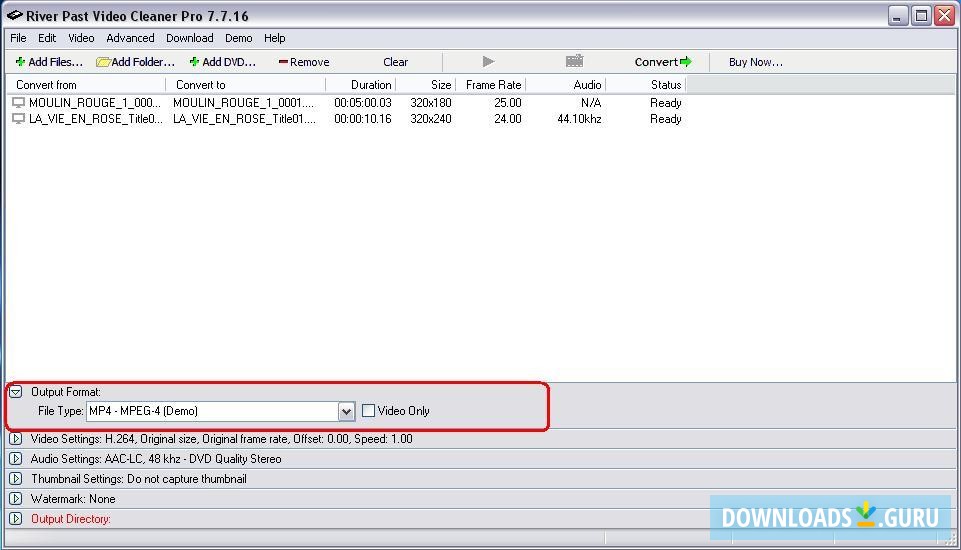The height and width of the screenshot is (550, 961).
Task: Click the N/A audio cell
Action: 591,102
